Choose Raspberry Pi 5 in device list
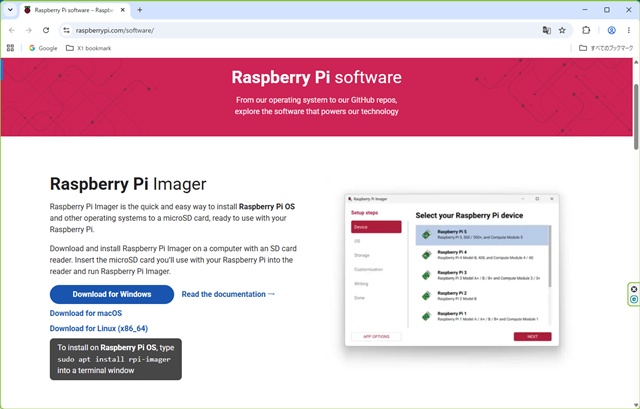The height and width of the screenshot is (409, 640). coord(482,235)
